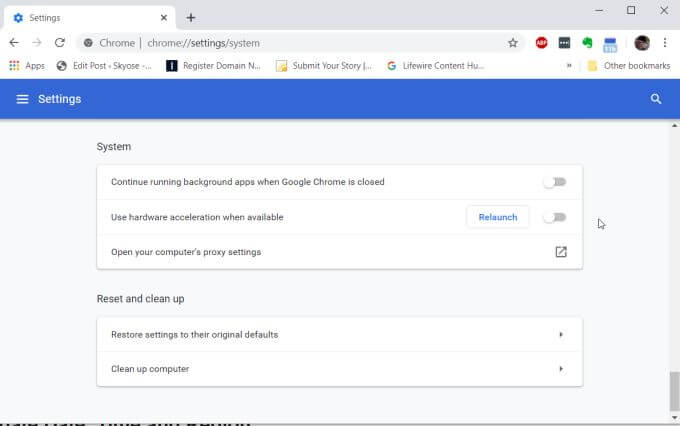Open the Chrome profile avatar
680x426 pixels.
(642, 43)
